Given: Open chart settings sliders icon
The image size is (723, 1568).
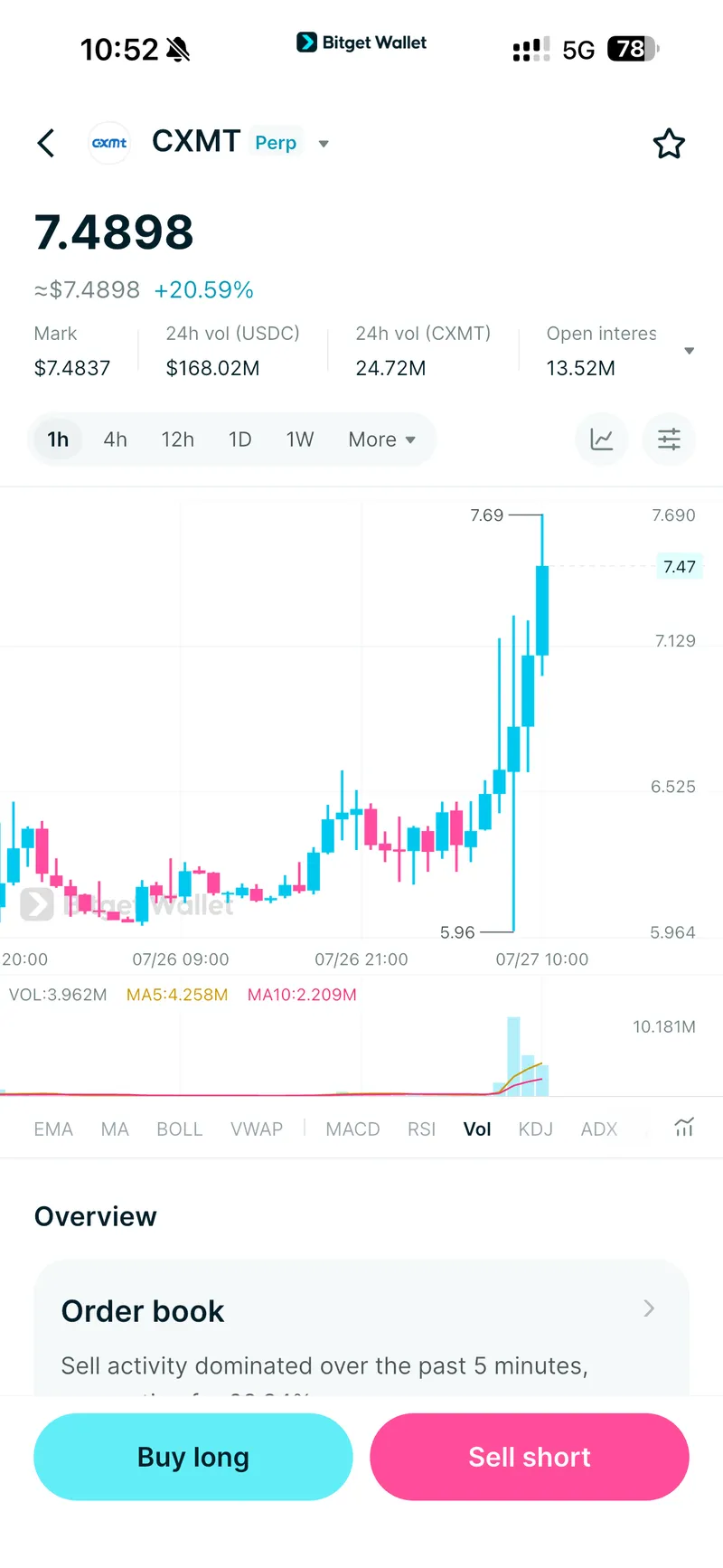Looking at the screenshot, I should click(669, 439).
